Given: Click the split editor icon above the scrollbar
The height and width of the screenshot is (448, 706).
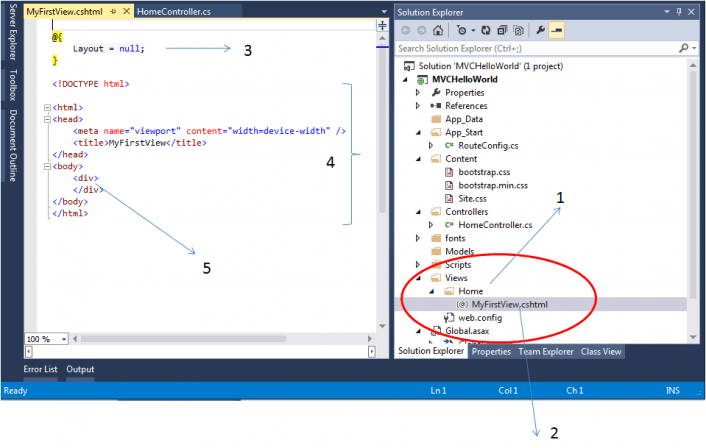Looking at the screenshot, I should coord(382,26).
